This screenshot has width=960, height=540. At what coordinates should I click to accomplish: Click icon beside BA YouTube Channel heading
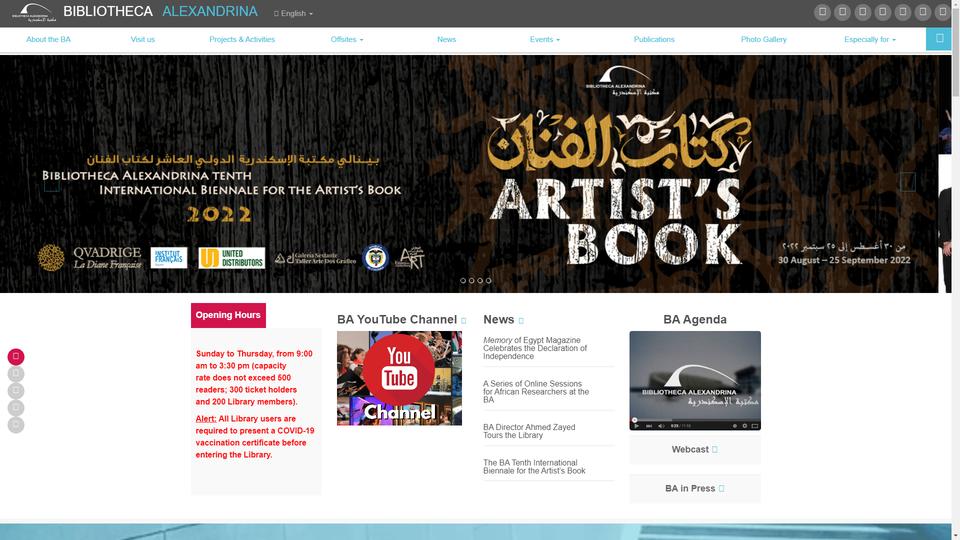(463, 321)
